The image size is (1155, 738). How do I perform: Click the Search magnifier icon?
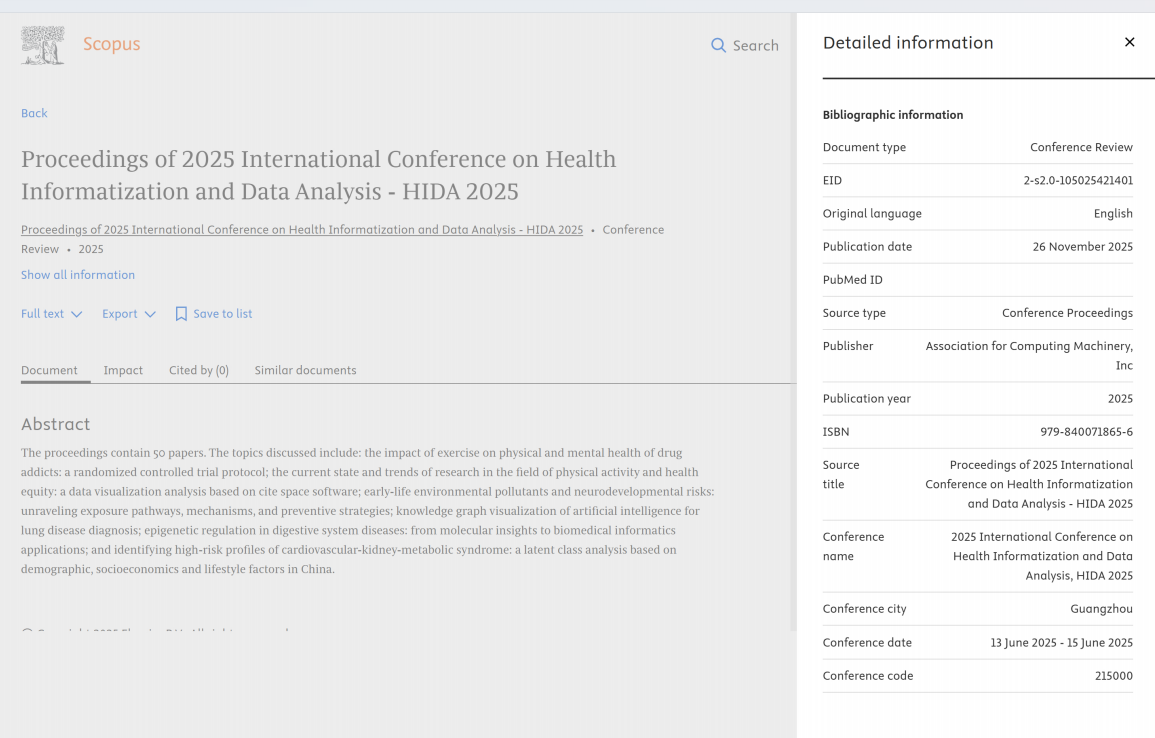[x=718, y=45]
